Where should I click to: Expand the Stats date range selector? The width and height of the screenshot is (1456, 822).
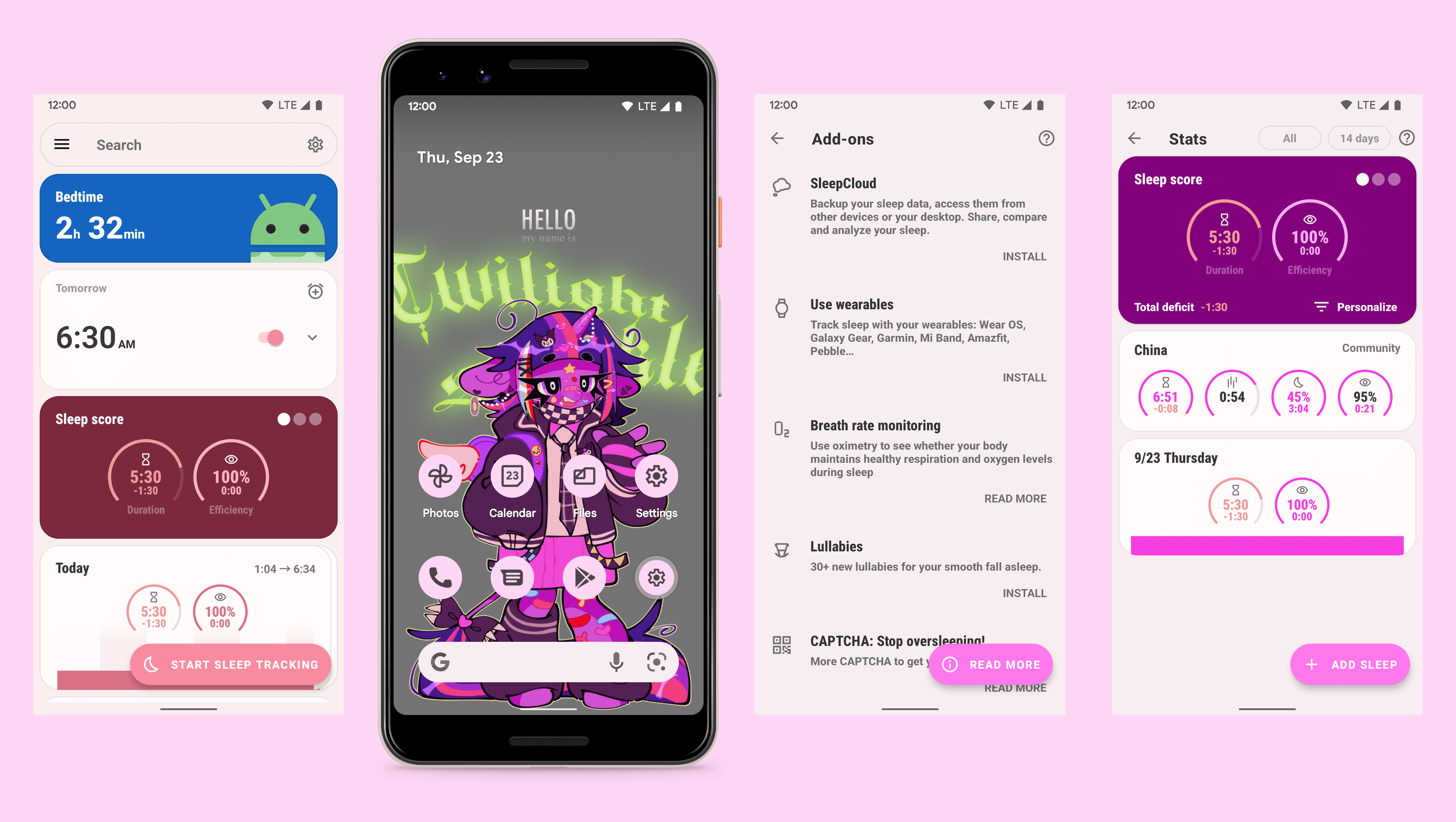[1359, 138]
